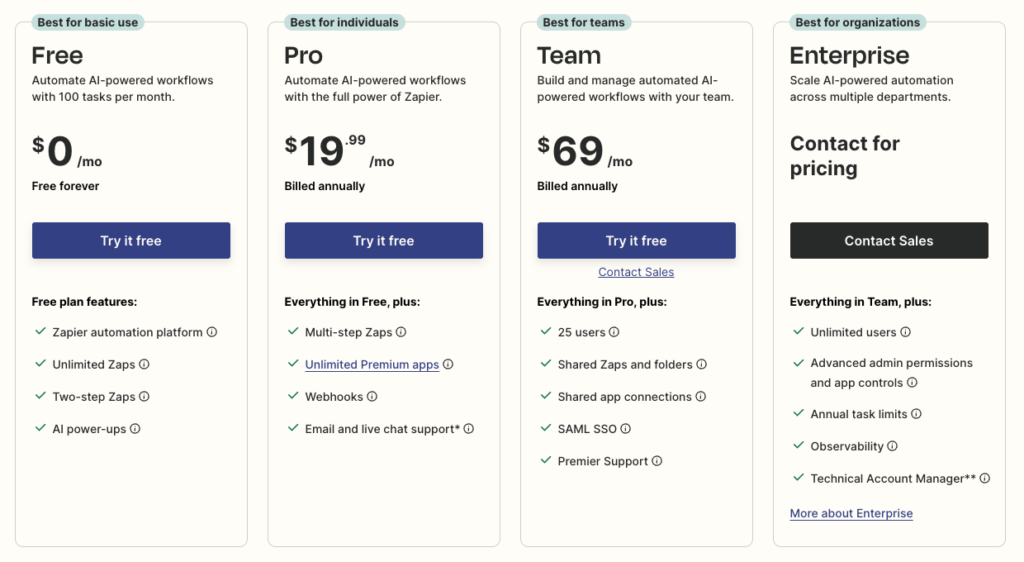The height and width of the screenshot is (562, 1024).
Task: Show info for 25 users feature
Action: (614, 332)
